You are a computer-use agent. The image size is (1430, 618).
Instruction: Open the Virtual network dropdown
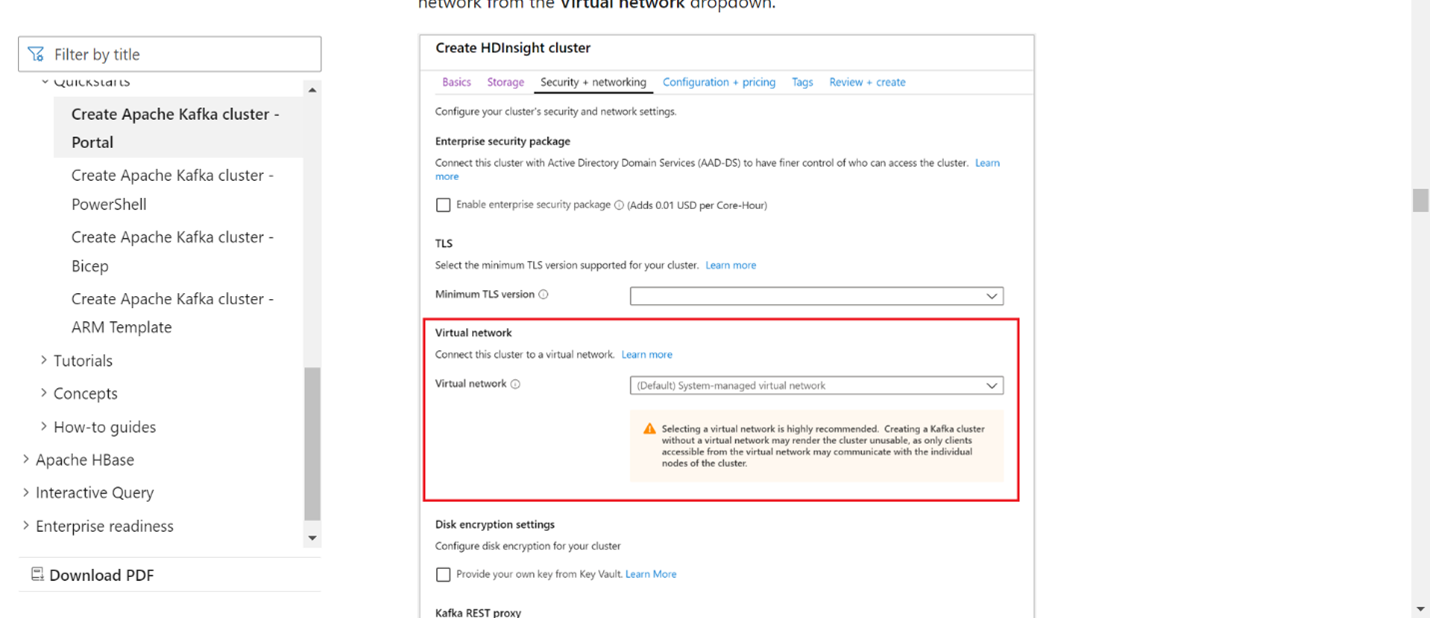pos(816,385)
